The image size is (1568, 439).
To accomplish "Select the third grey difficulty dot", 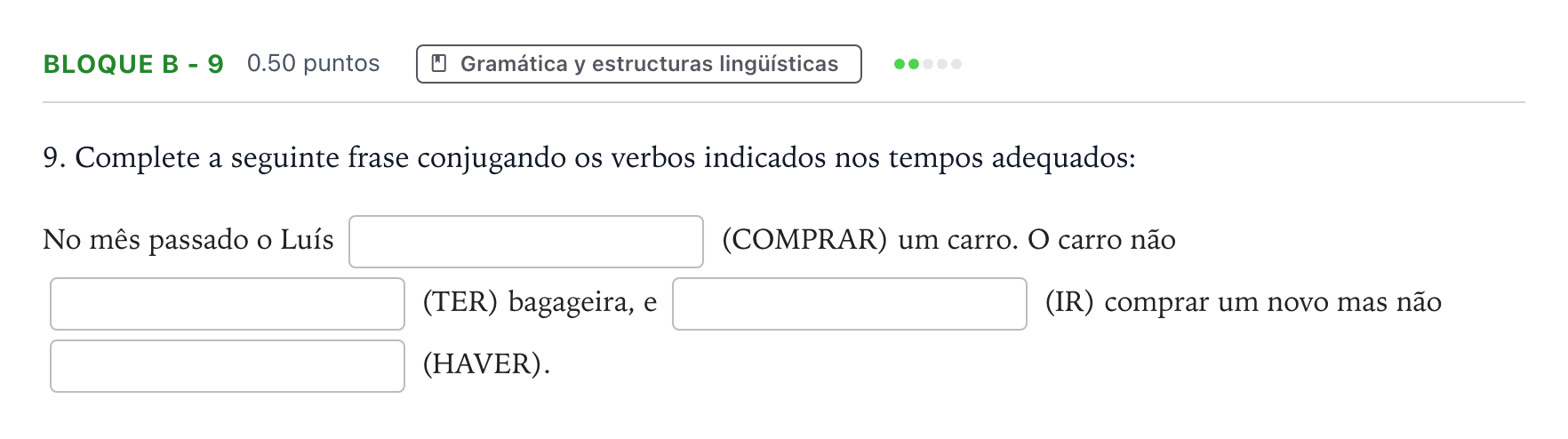I will (928, 64).
